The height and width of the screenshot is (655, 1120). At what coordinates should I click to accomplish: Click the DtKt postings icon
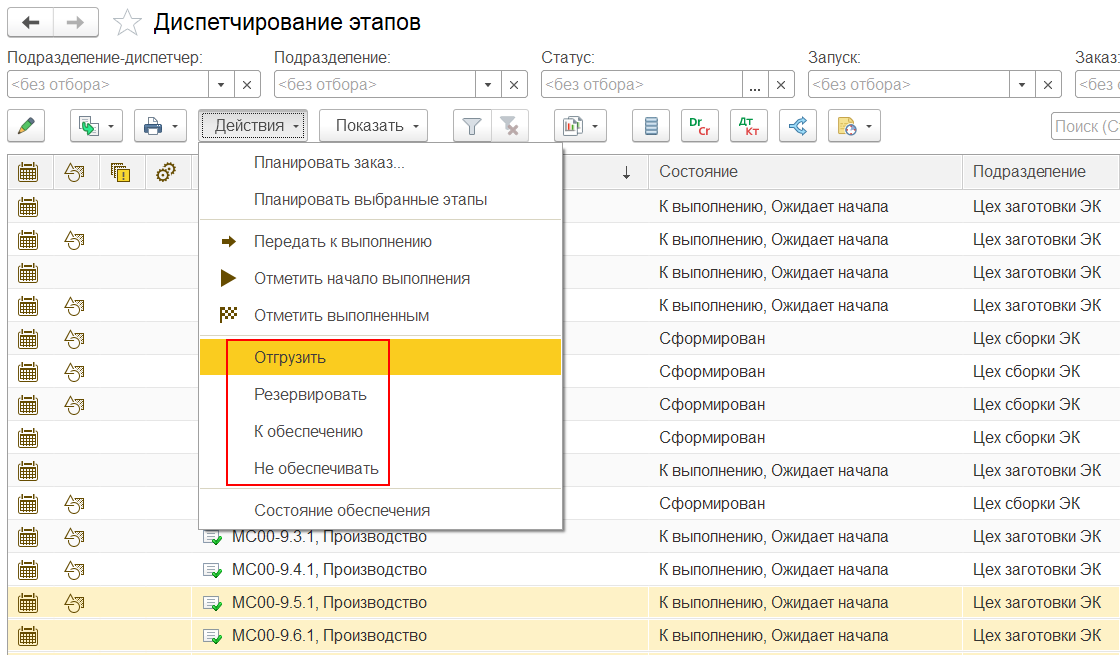[x=748, y=126]
